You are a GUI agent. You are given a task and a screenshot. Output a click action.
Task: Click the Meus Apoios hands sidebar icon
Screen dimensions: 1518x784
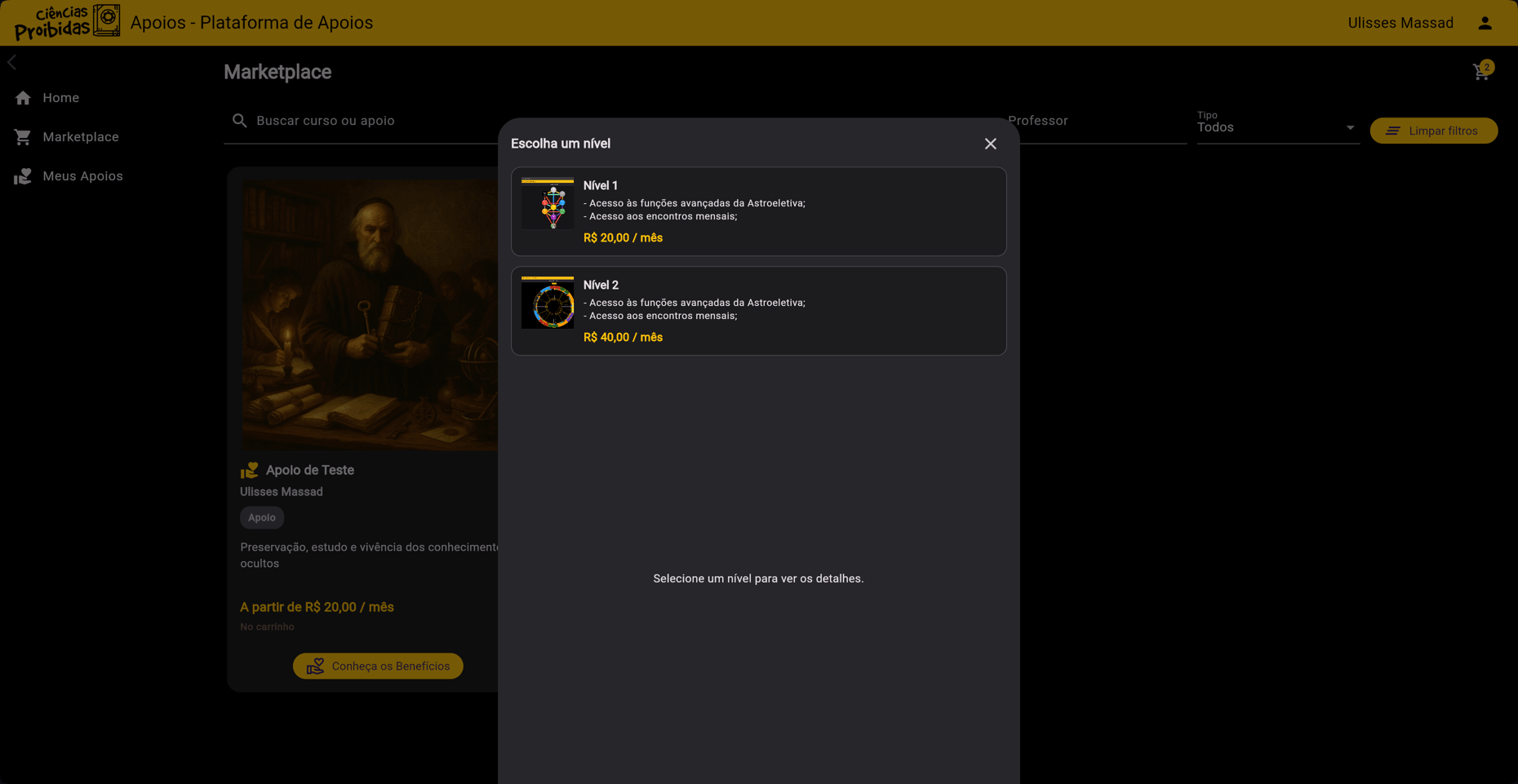pyautogui.click(x=24, y=175)
